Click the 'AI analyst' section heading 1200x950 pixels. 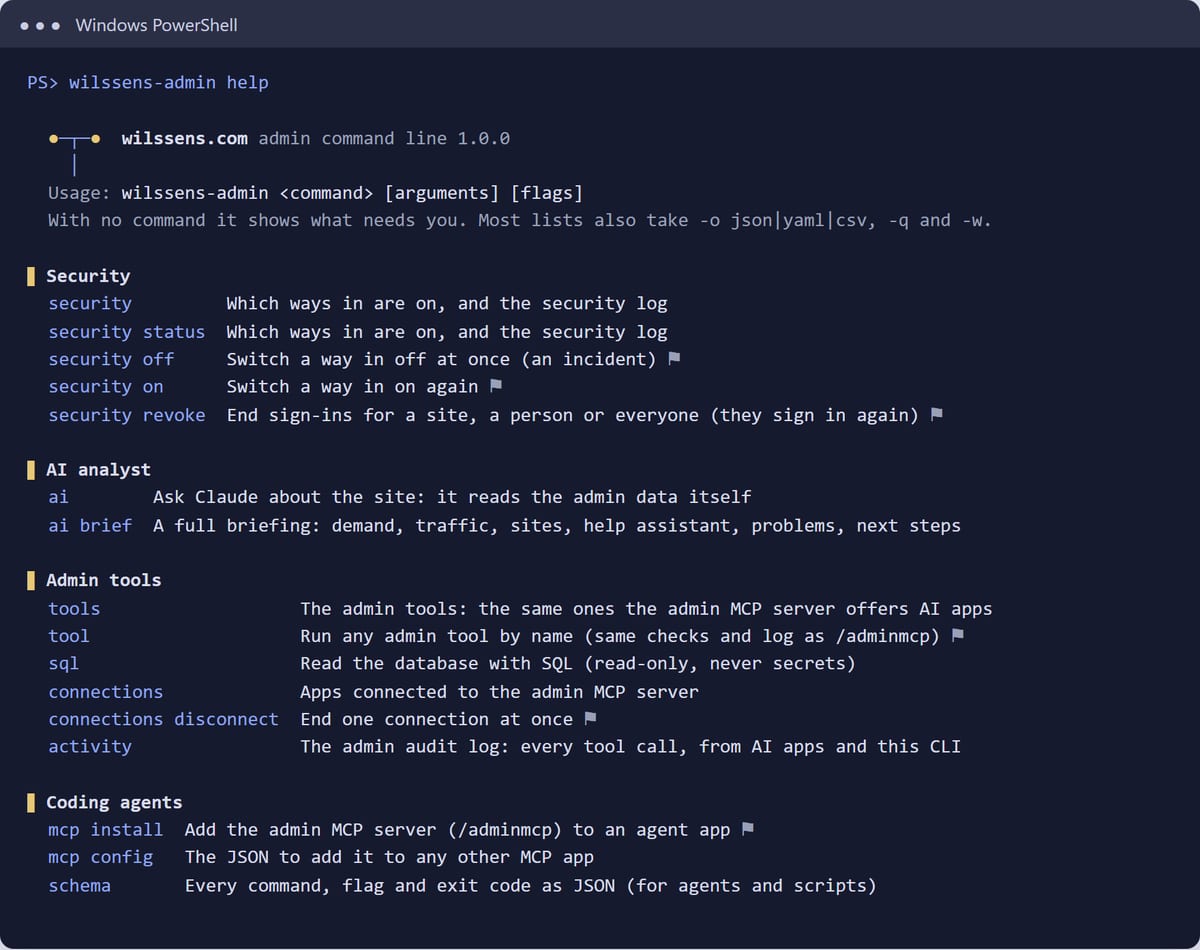pos(98,469)
